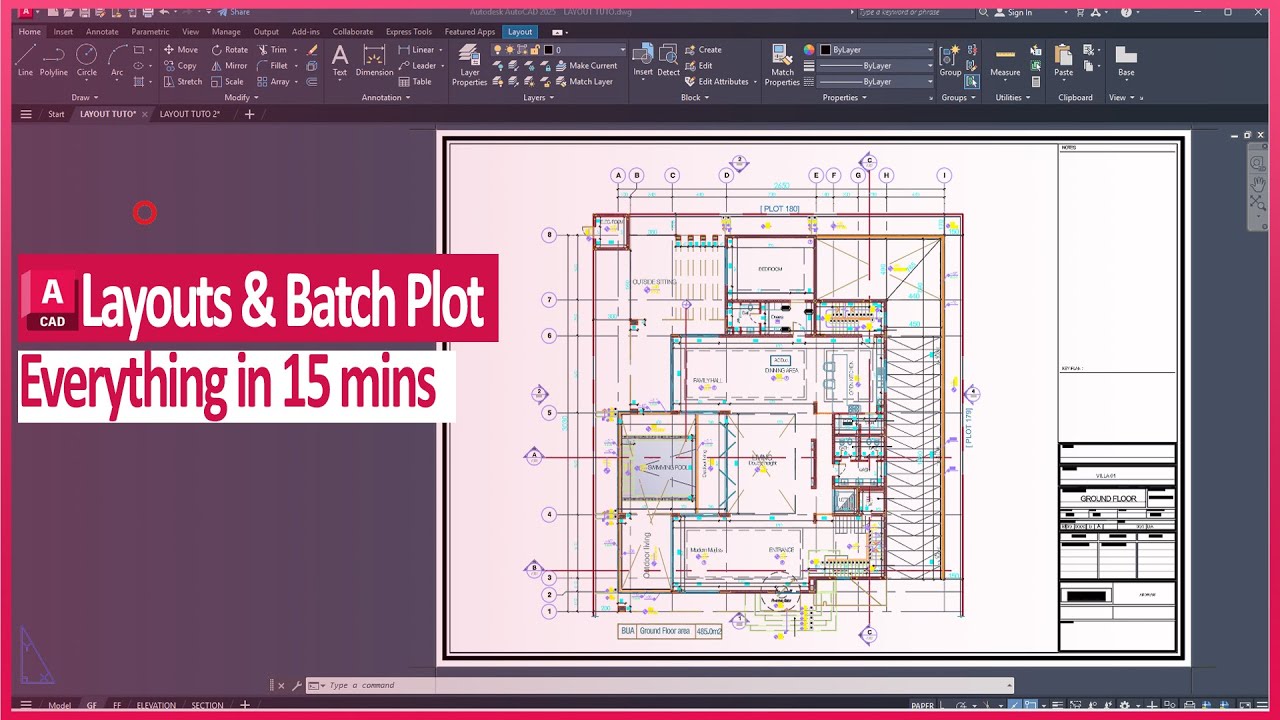Open the Annotate ribbon tab

(102, 32)
